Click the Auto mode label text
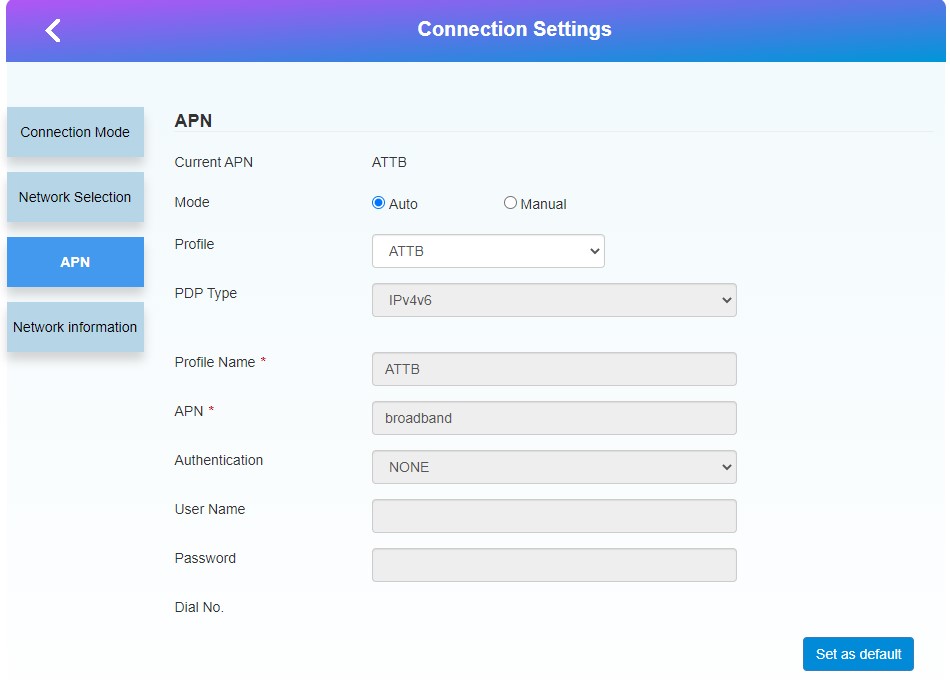This screenshot has height=680, width=950. point(403,204)
